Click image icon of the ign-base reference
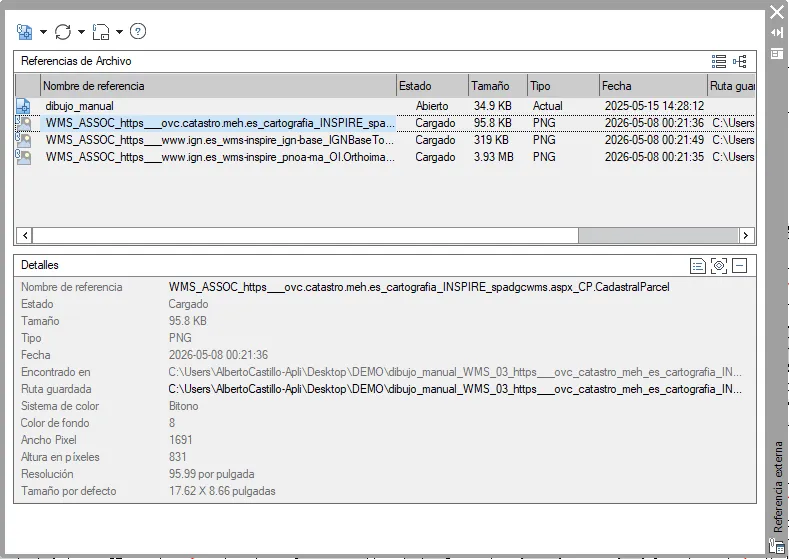 pos(23,140)
